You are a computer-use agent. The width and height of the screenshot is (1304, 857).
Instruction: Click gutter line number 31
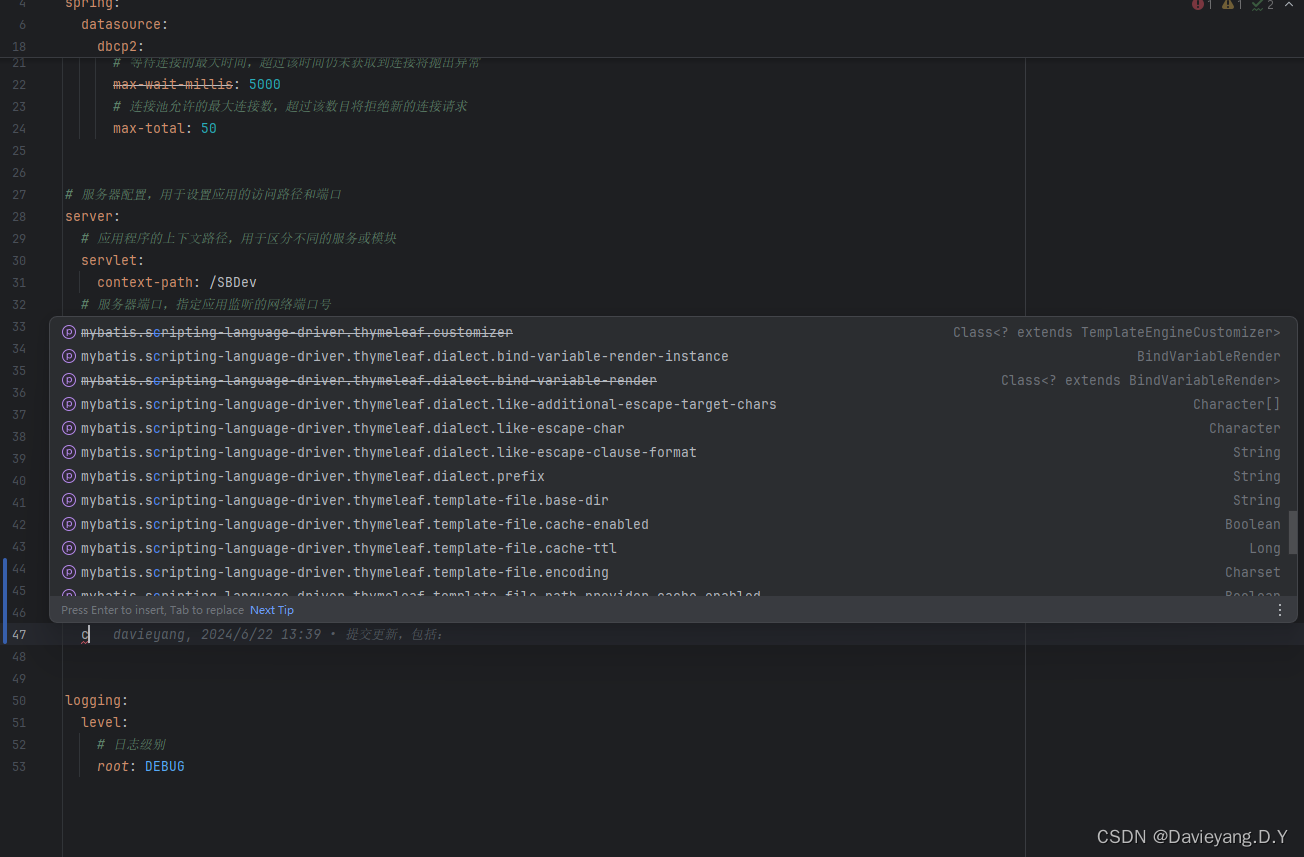coord(19,282)
